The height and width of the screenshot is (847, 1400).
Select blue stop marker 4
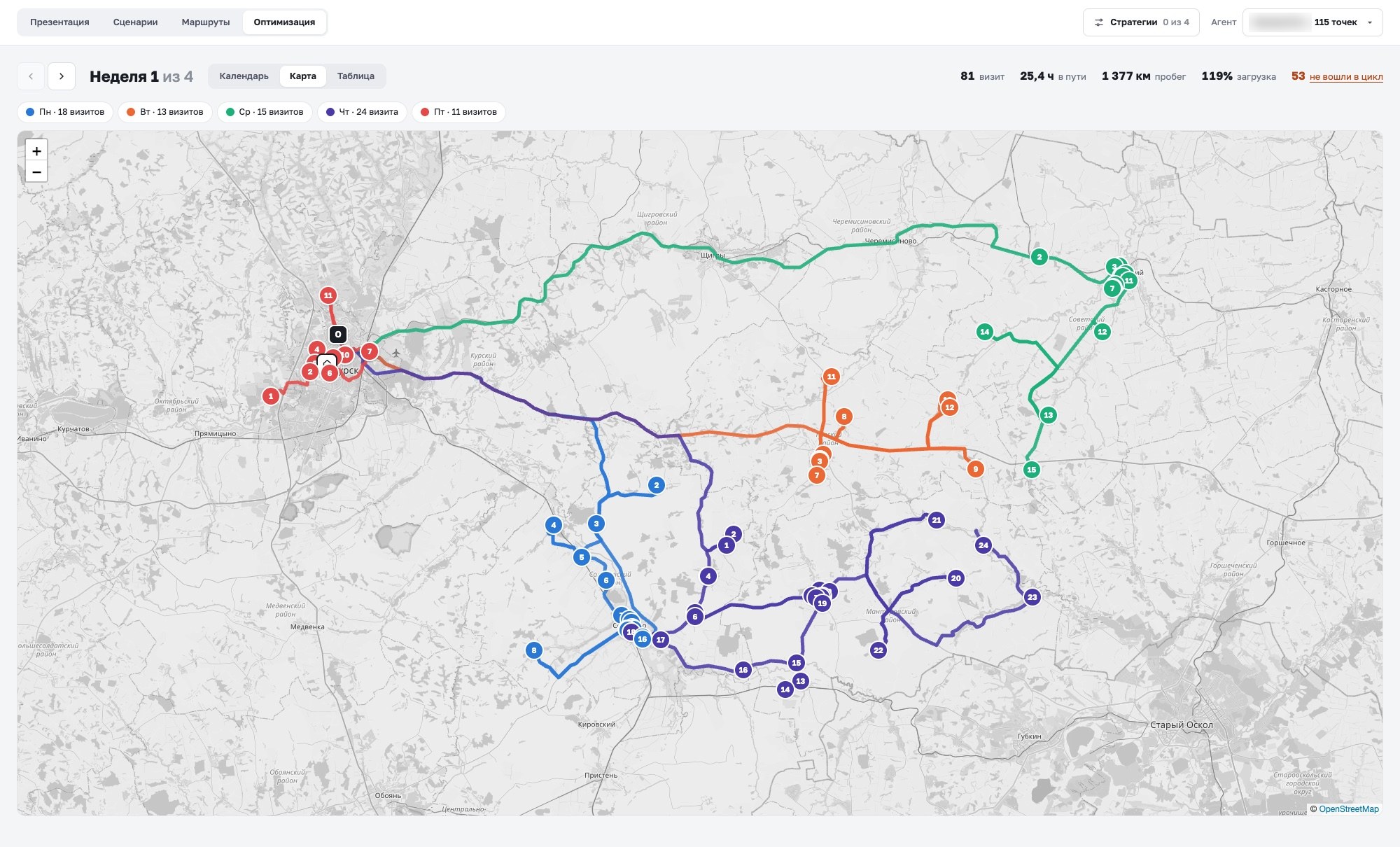tap(554, 525)
